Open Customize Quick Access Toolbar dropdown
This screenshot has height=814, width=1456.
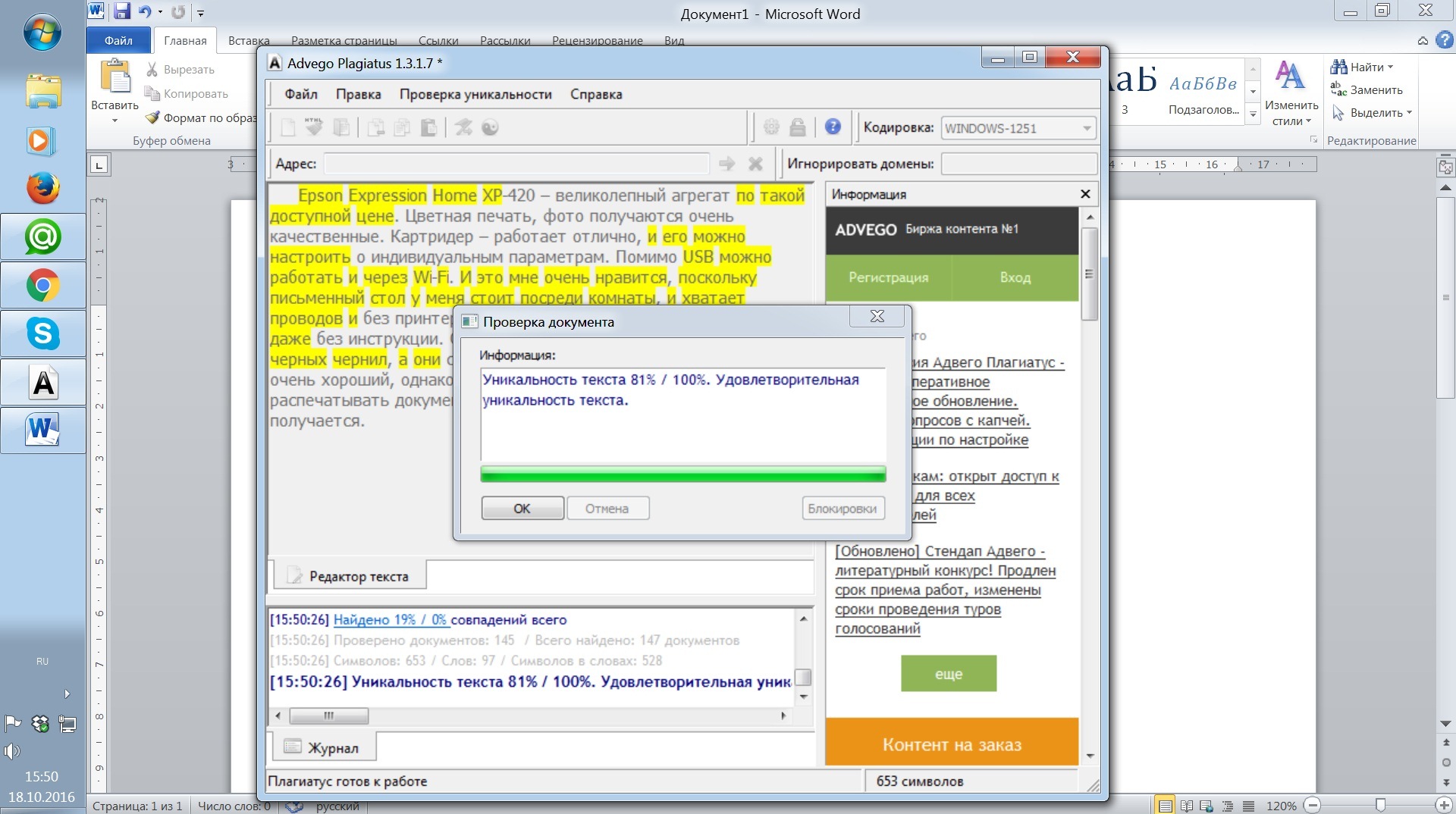[x=201, y=13]
